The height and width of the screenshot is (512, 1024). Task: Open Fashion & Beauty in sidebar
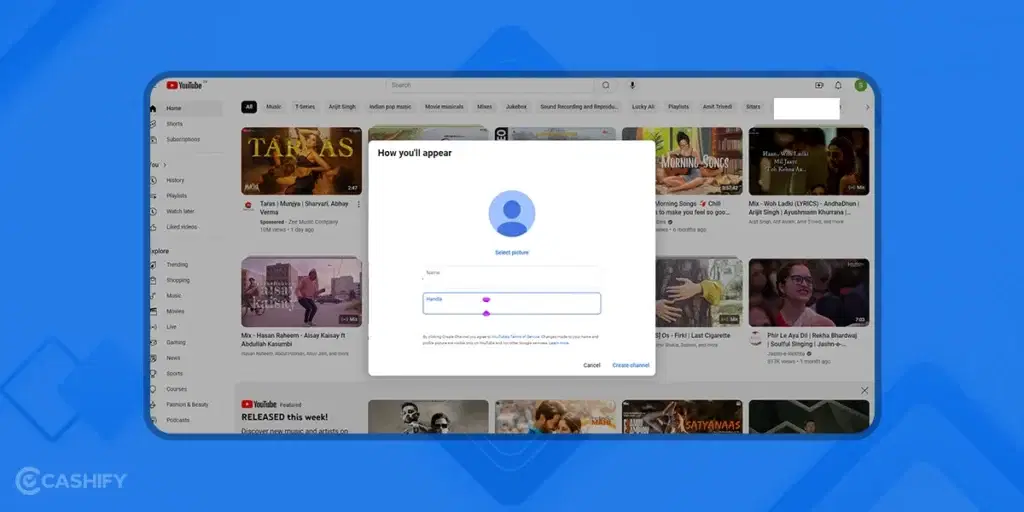pyautogui.click(x=186, y=405)
